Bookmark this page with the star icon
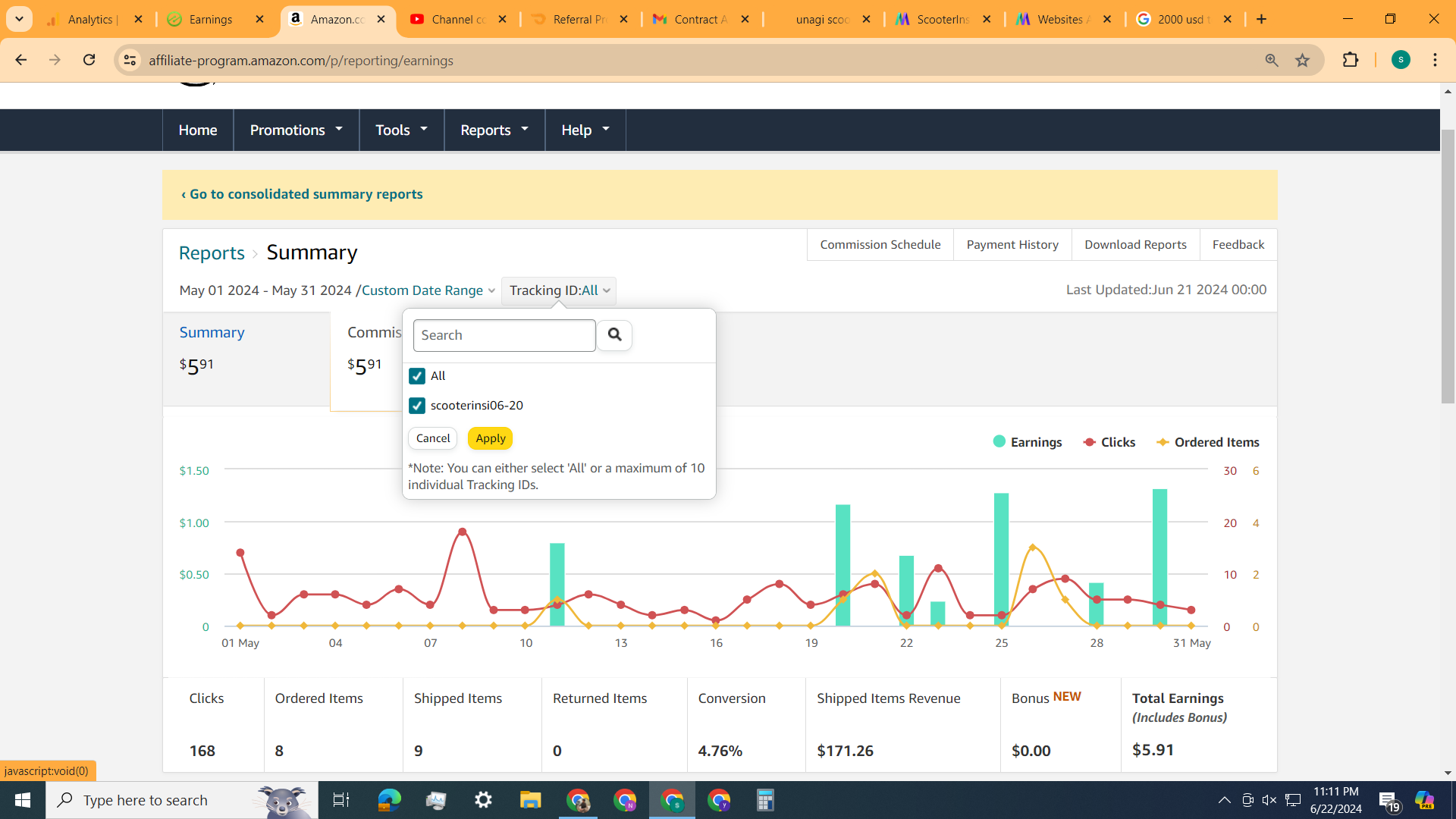Viewport: 1456px width, 819px height. 1302,60
